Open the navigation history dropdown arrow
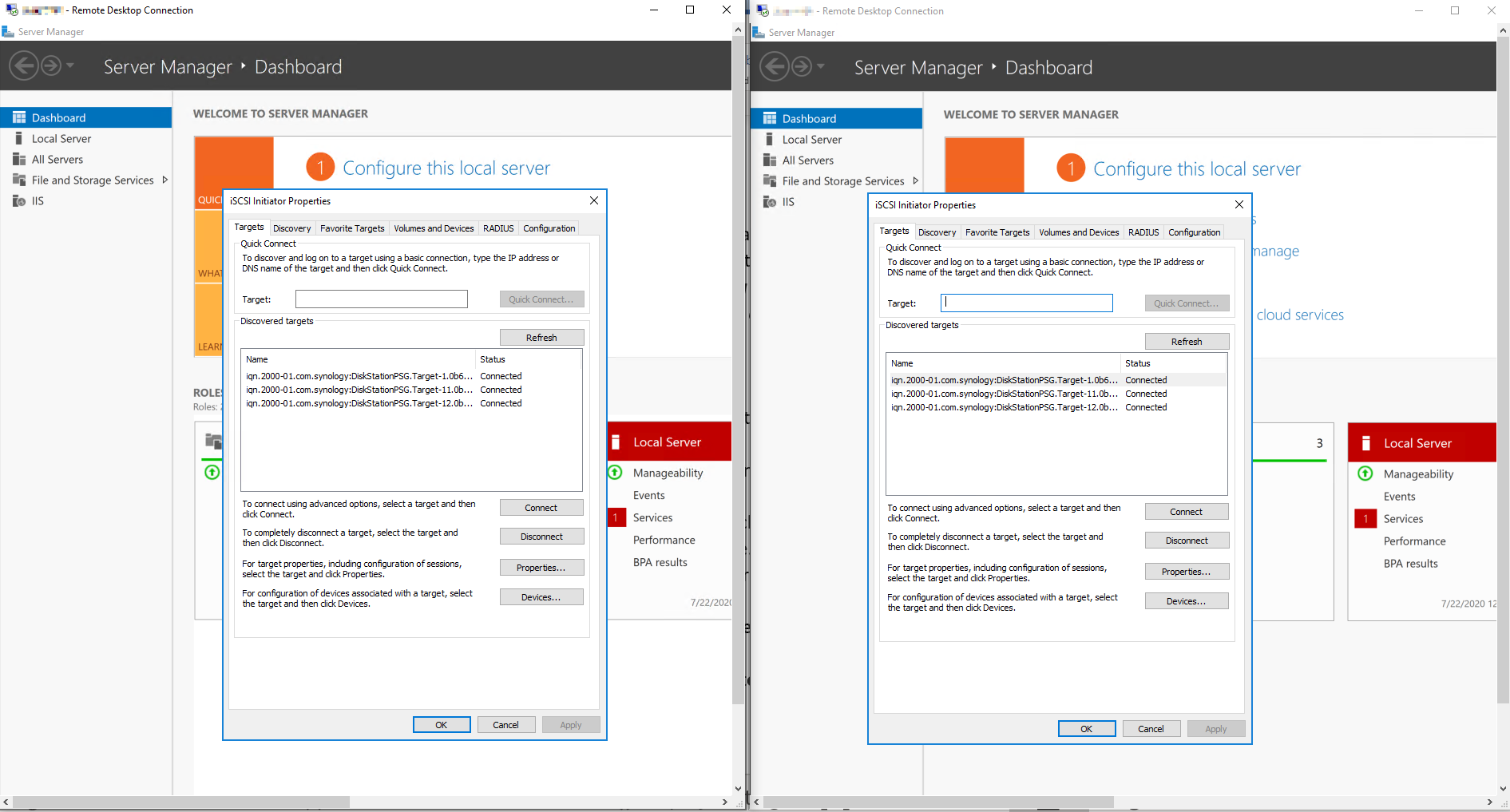The width and height of the screenshot is (1510, 812). (70, 66)
